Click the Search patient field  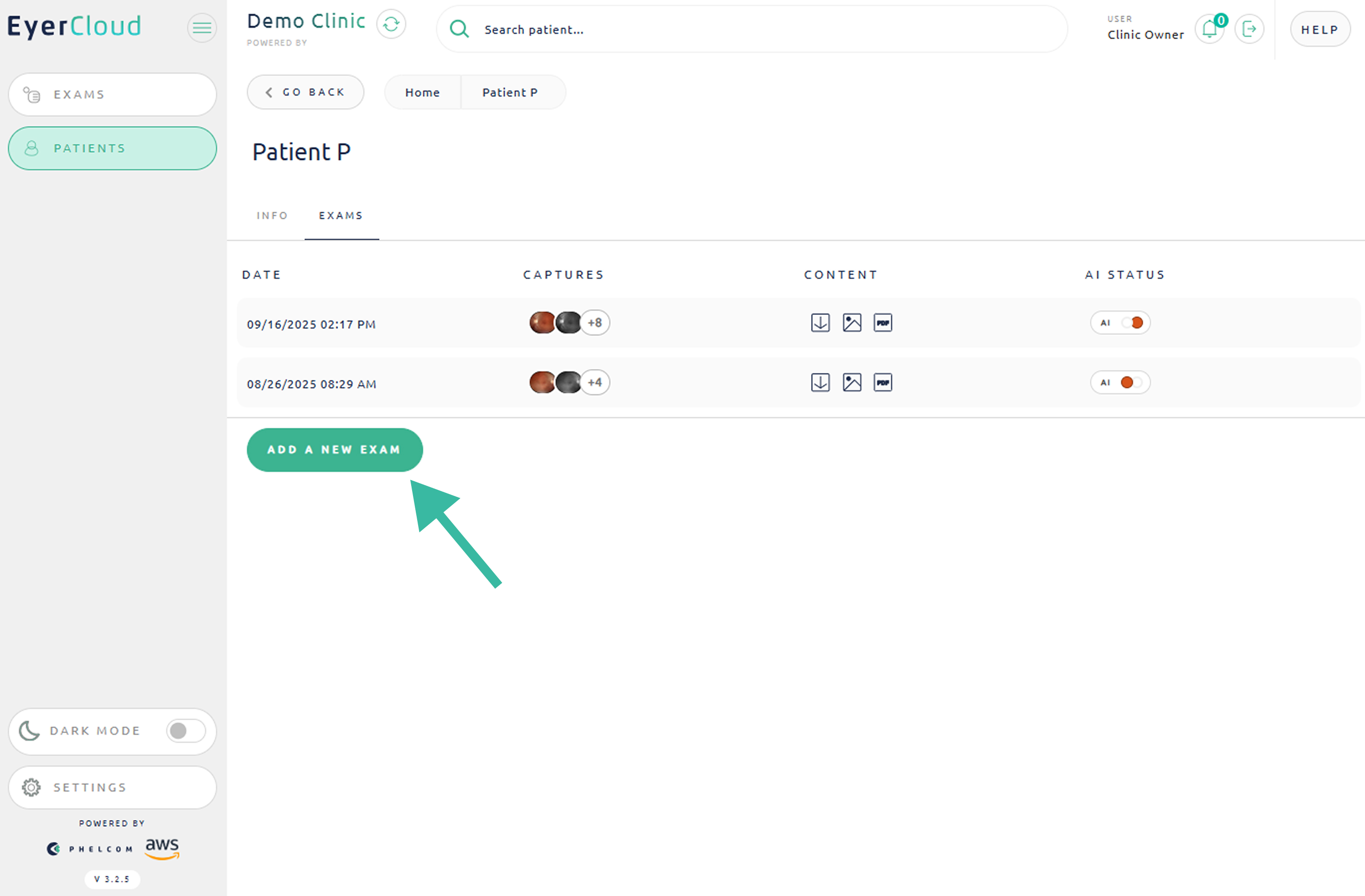tap(751, 30)
